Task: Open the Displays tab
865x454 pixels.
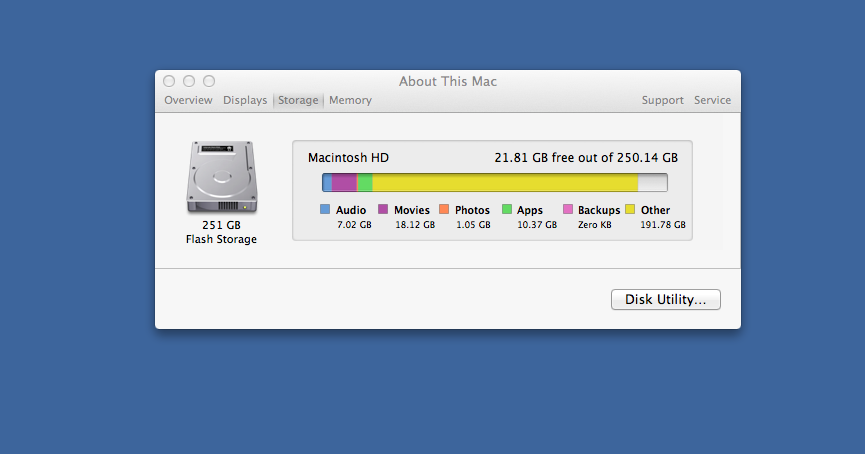Action: (x=245, y=100)
